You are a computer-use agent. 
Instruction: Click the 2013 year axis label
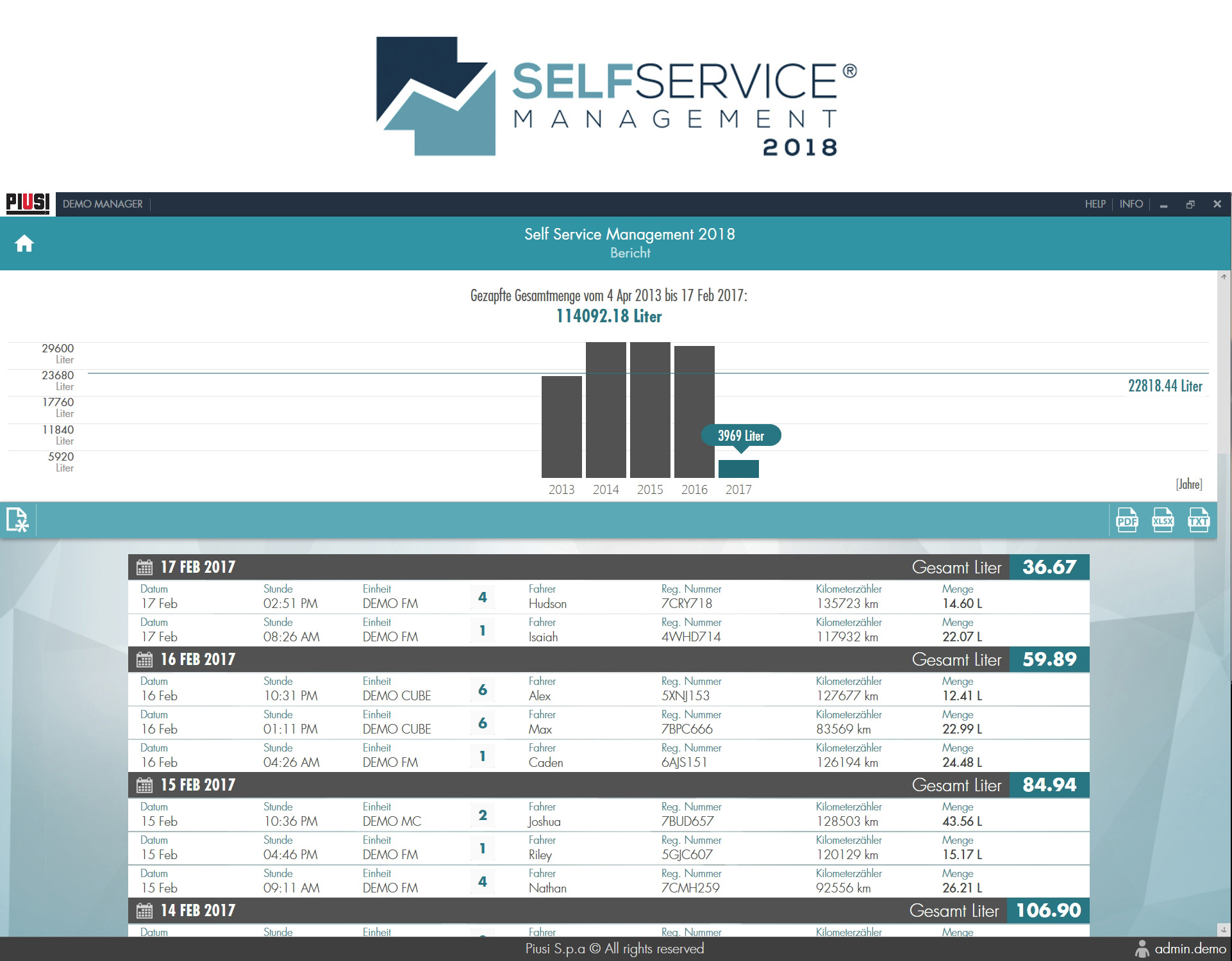(x=562, y=489)
